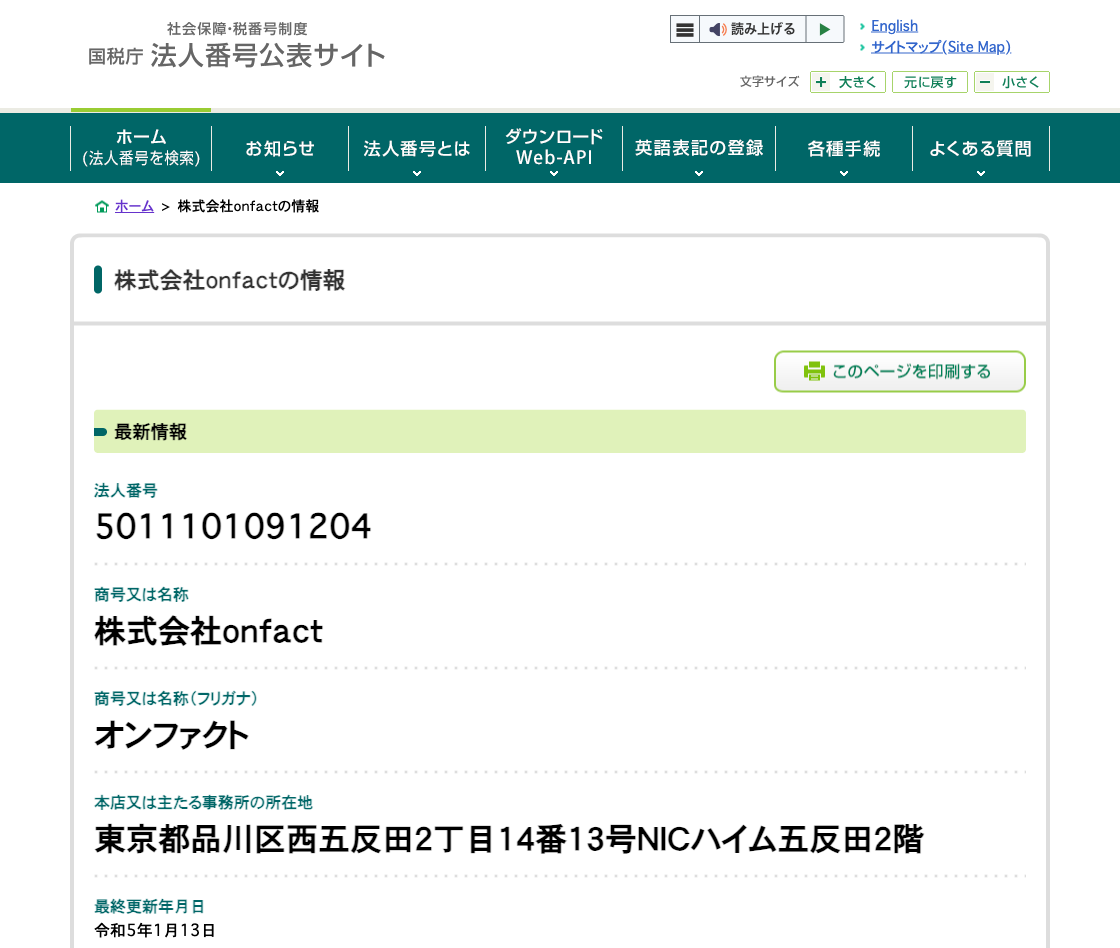The width and height of the screenshot is (1120, 948).
Task: Open the 各種手続 menu
Action: point(844,149)
